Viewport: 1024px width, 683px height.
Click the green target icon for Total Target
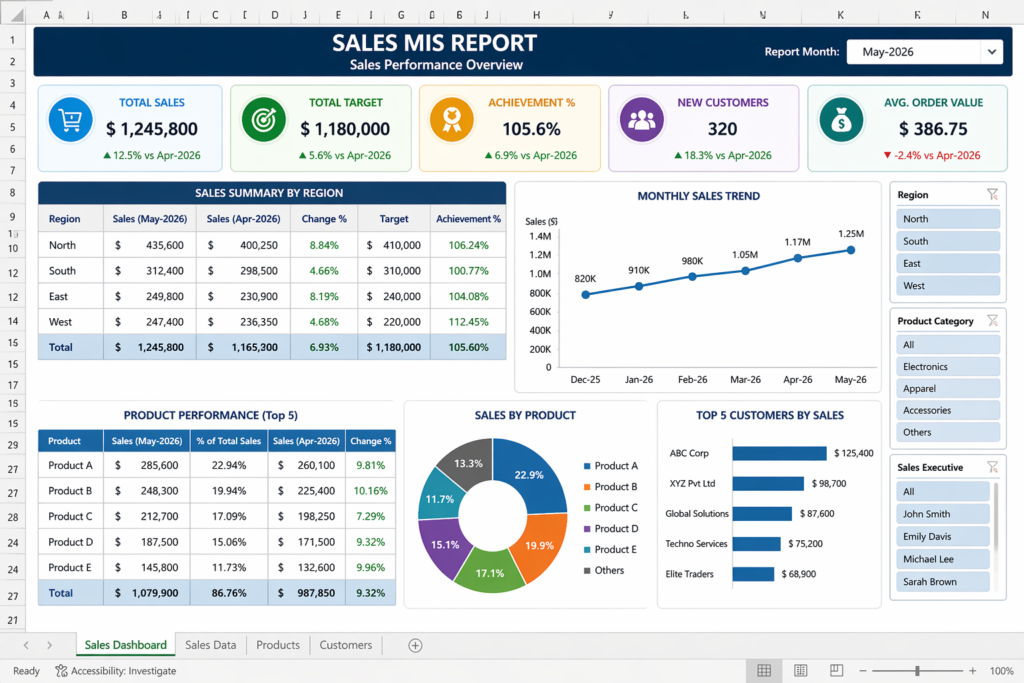[x=264, y=119]
